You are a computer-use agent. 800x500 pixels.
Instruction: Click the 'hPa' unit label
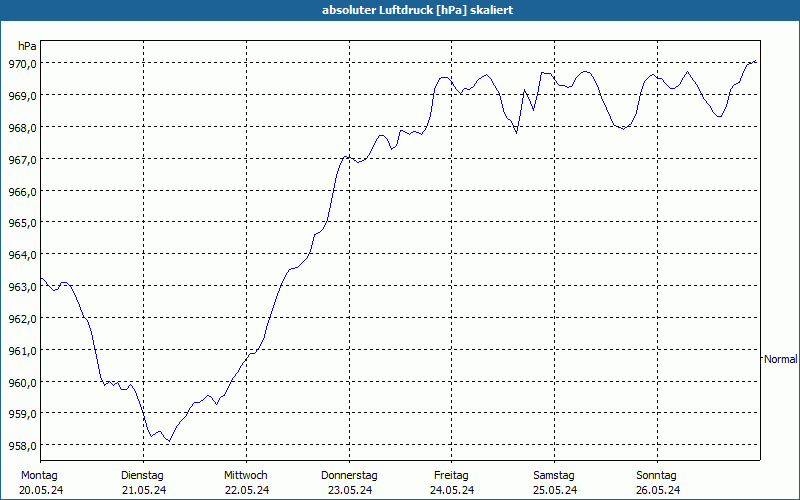pos(27,46)
